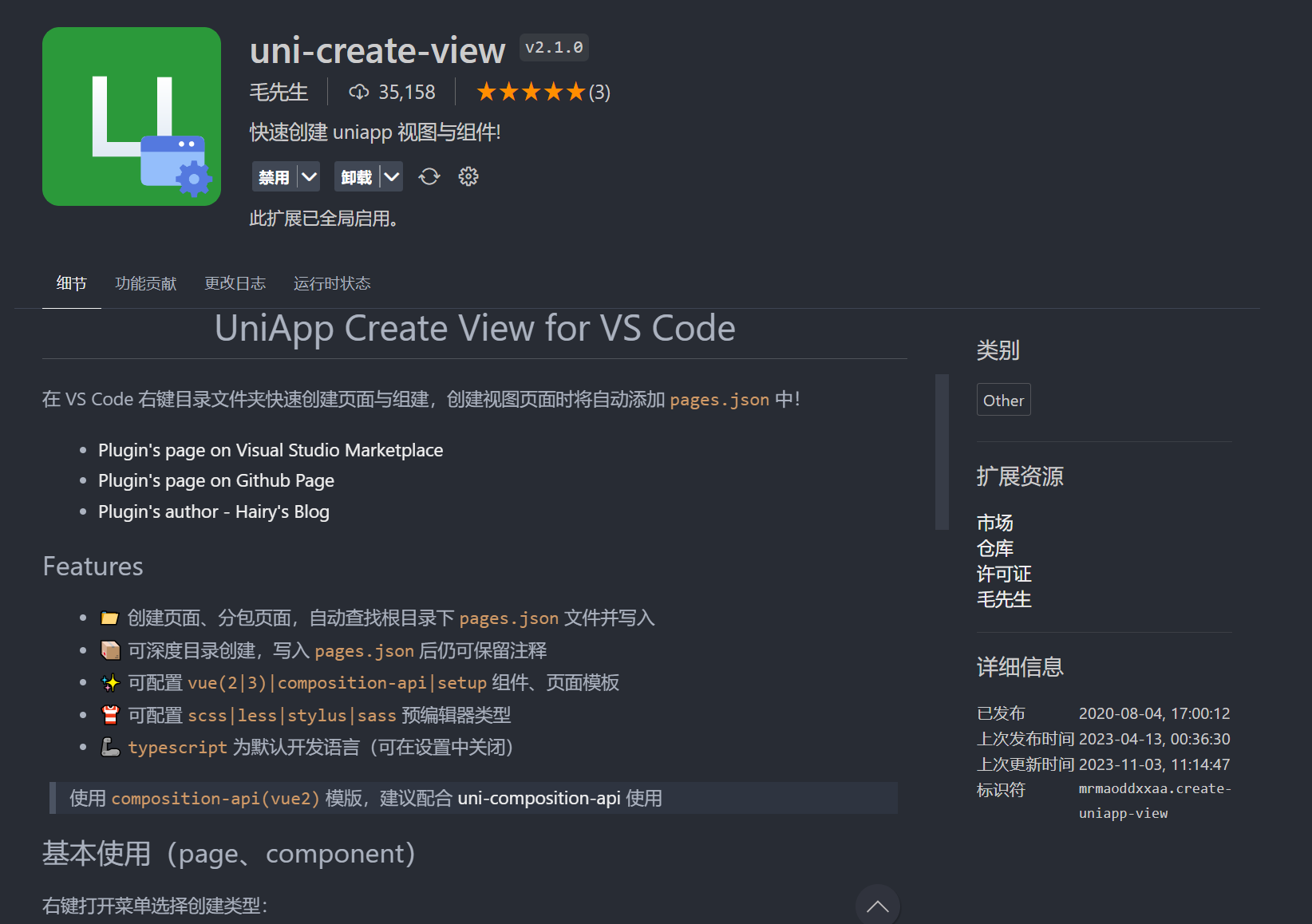Click the 基本使用 (page、component) heading

click(229, 853)
